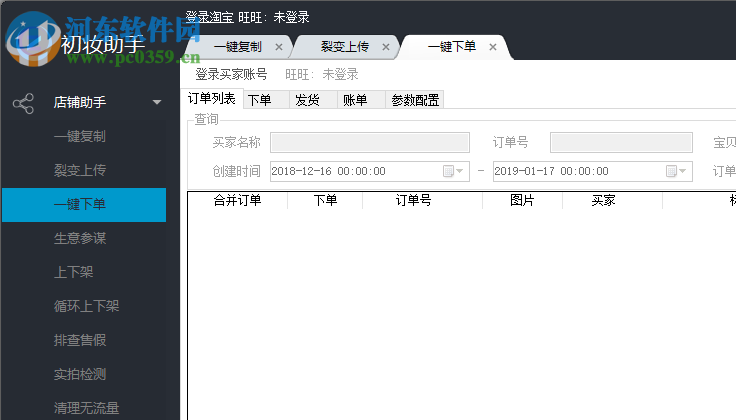736x420 pixels.
Task: Open the end date calendar dropdown
Action: click(x=677, y=171)
